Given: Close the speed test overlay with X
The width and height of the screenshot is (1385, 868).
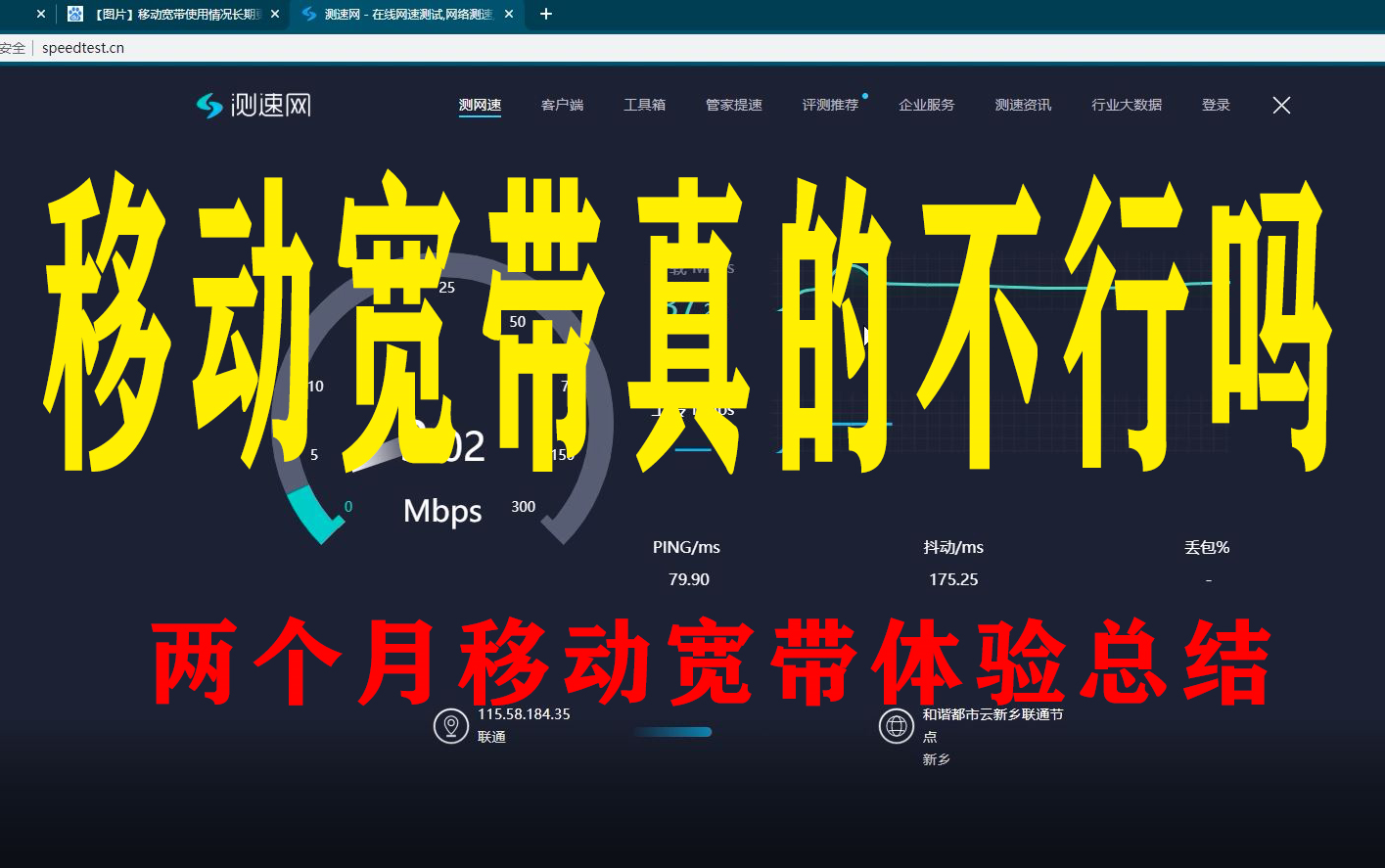Looking at the screenshot, I should (x=1281, y=105).
